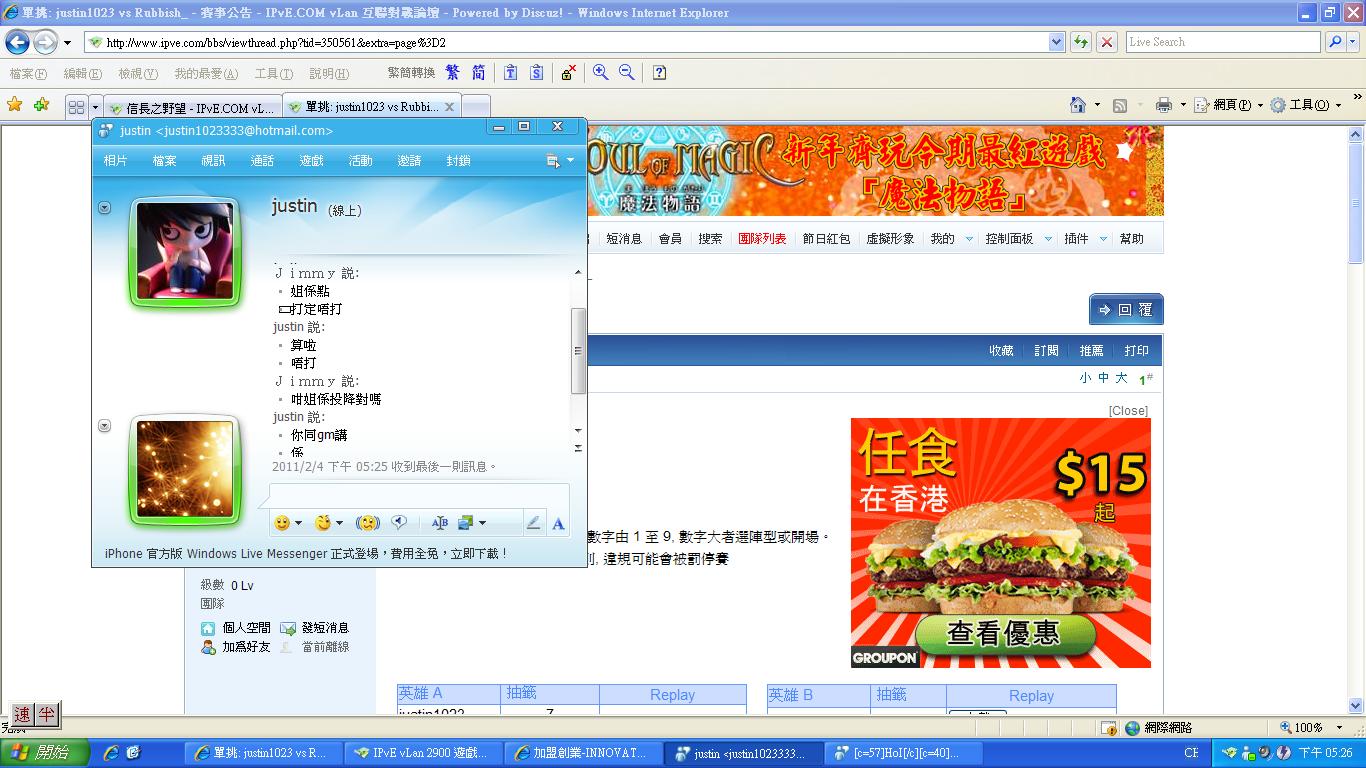Click the chat history scrollbar thumb
Viewport: 1366px width, 768px height.
click(578, 350)
